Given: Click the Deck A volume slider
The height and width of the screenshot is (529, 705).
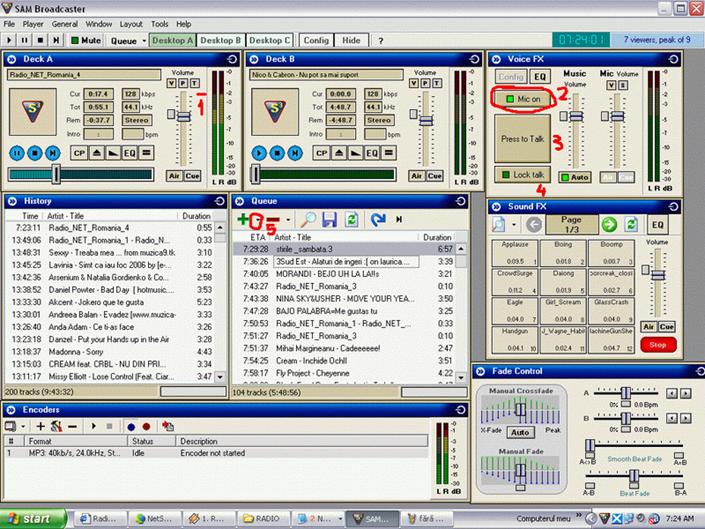Looking at the screenshot, I should coord(182,117).
